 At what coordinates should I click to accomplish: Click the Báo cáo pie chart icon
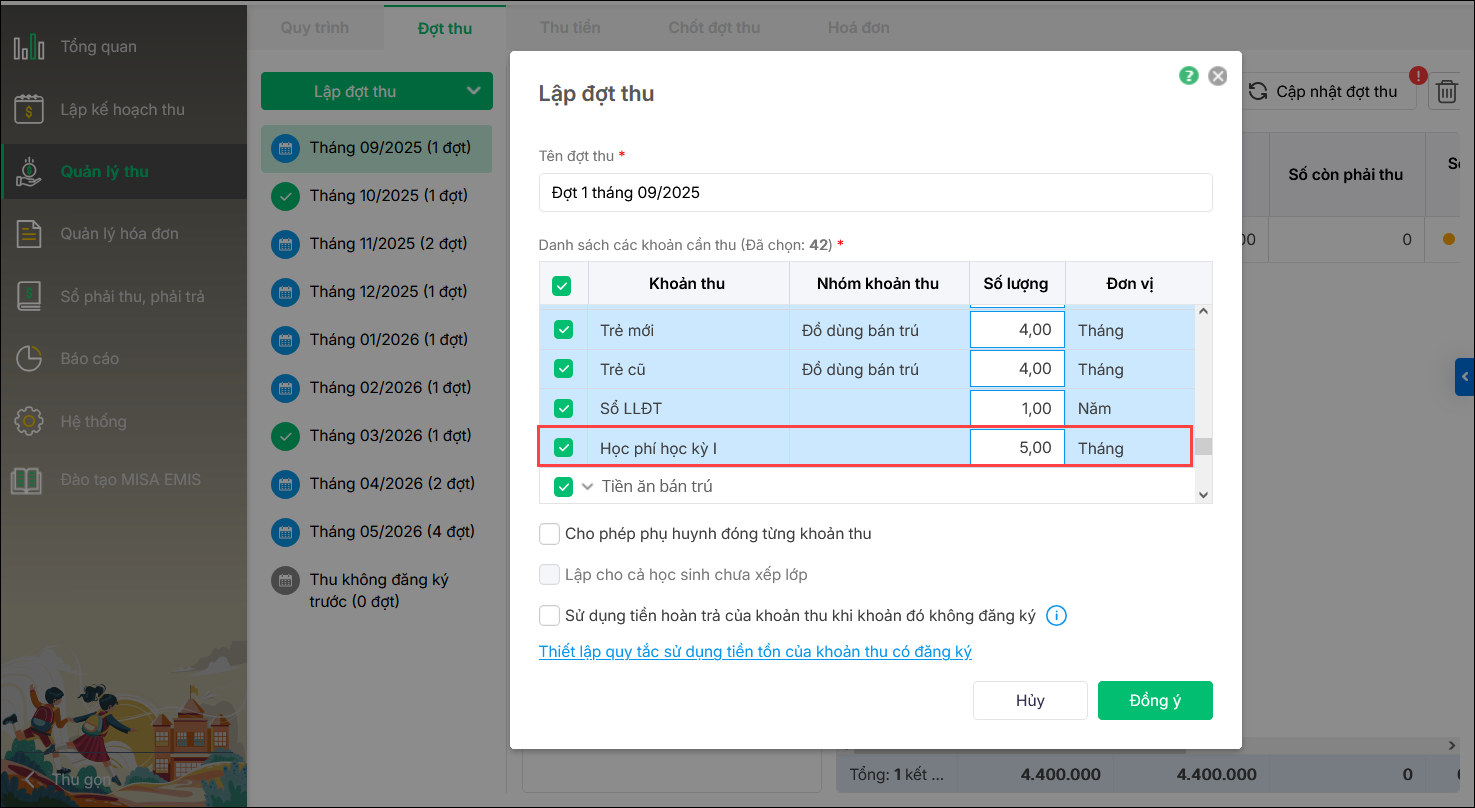tap(29, 358)
